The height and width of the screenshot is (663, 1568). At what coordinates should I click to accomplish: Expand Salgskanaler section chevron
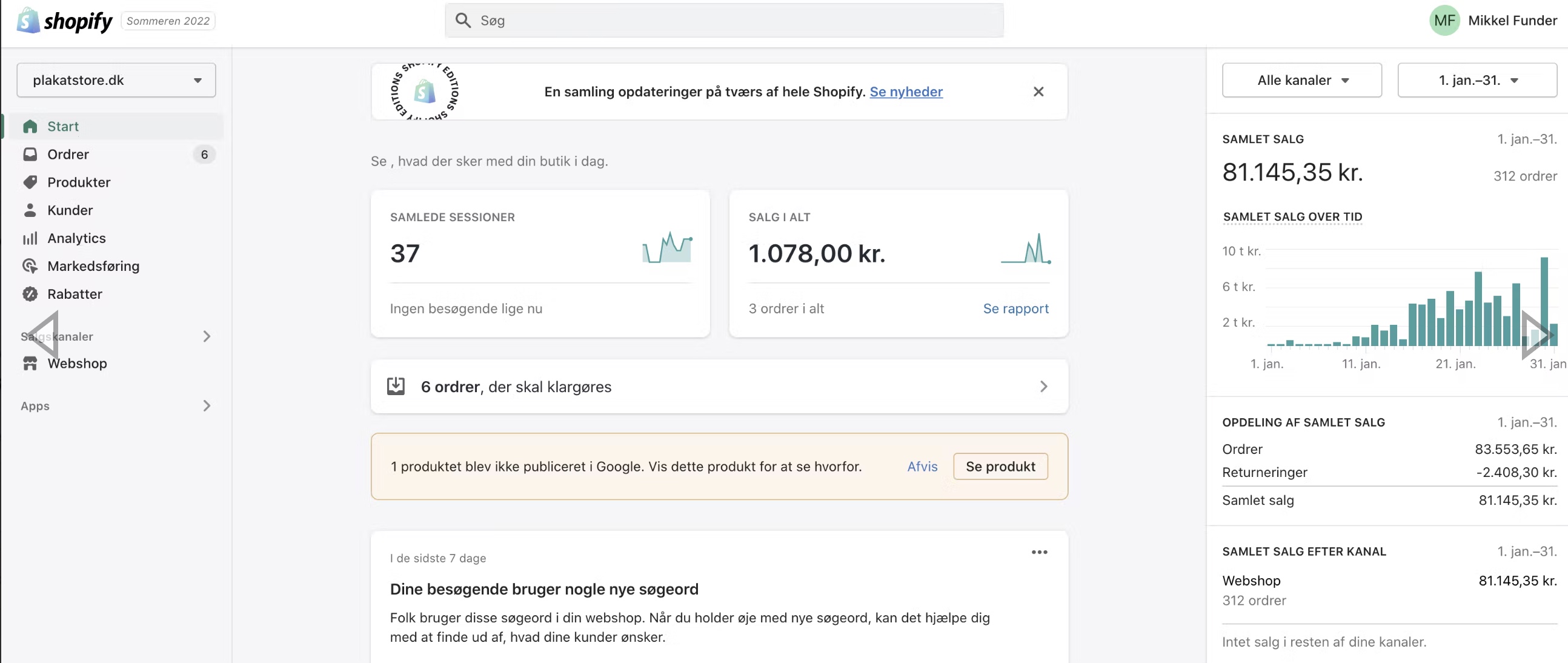(x=207, y=337)
